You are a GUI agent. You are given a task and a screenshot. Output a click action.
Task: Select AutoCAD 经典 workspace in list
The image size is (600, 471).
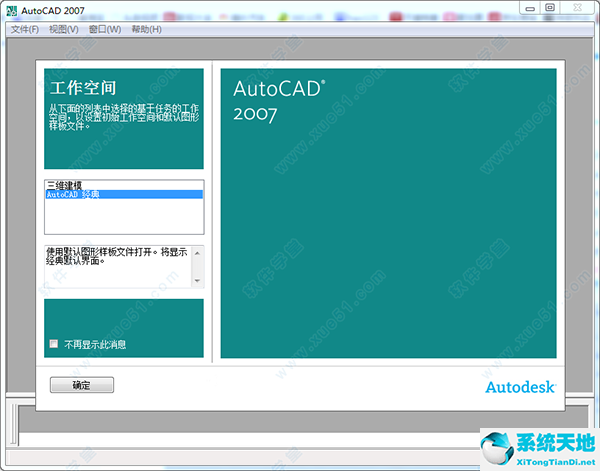pyautogui.click(x=124, y=194)
